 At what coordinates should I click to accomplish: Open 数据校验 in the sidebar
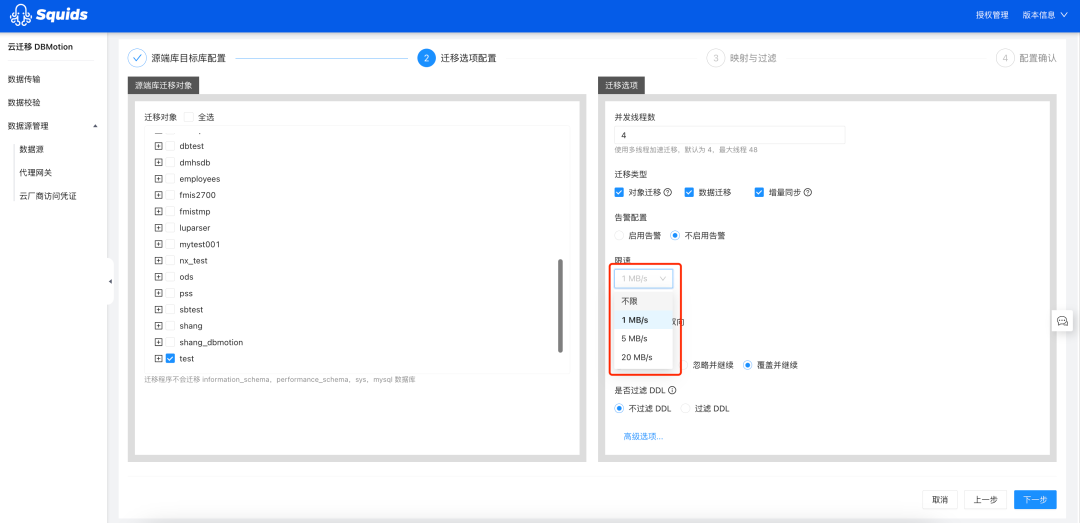(x=24, y=103)
